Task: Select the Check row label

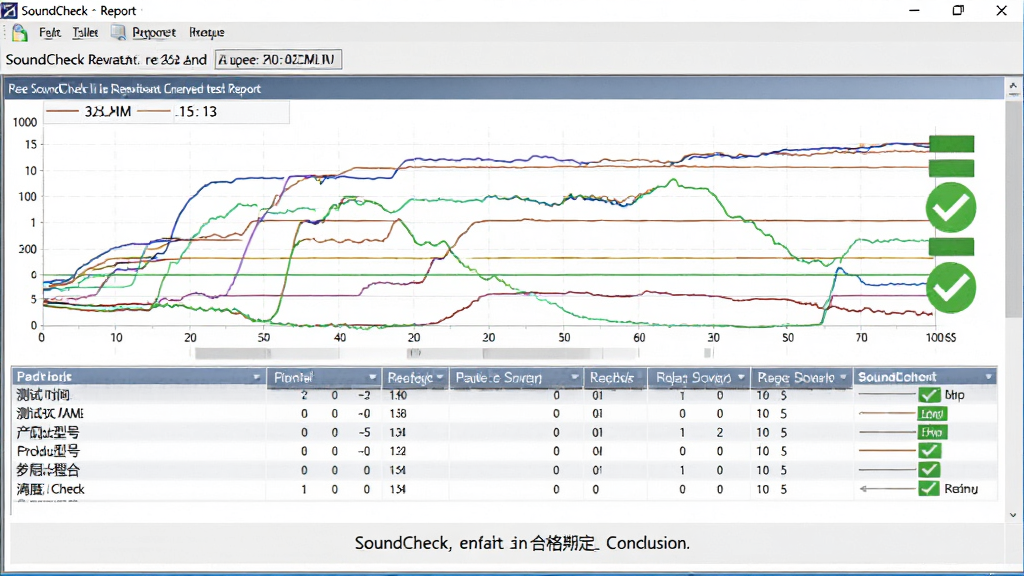Action: 50,489
